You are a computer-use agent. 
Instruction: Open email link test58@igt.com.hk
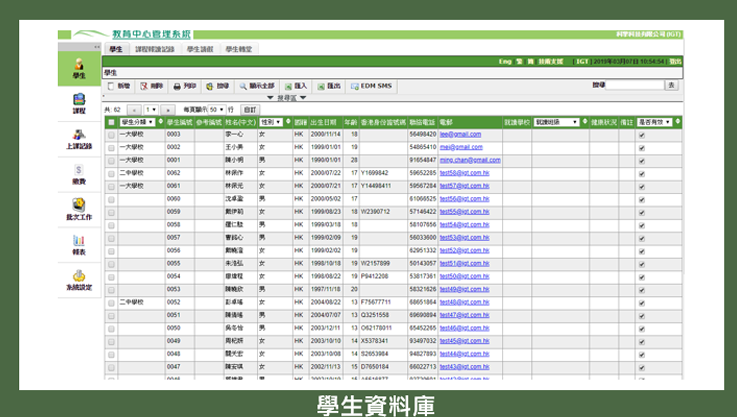click(464, 173)
